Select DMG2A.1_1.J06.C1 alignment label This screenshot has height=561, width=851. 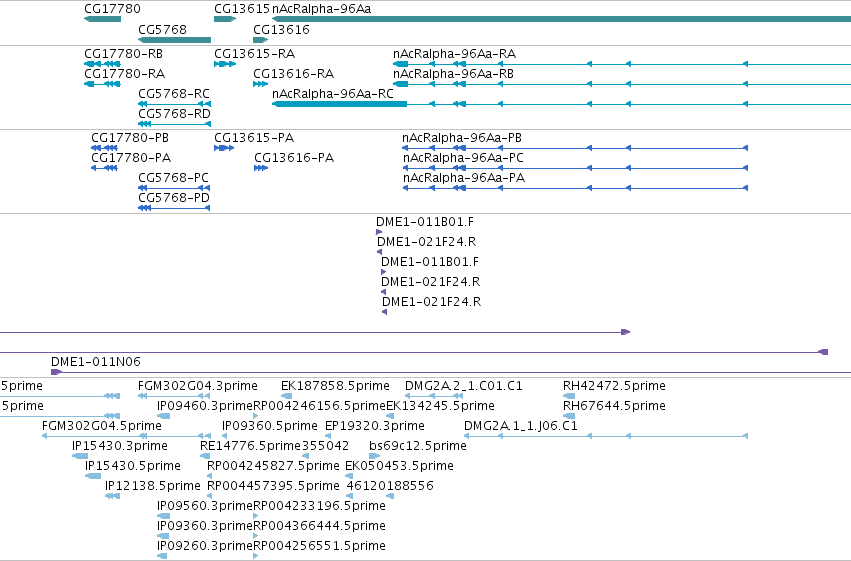coord(520,426)
